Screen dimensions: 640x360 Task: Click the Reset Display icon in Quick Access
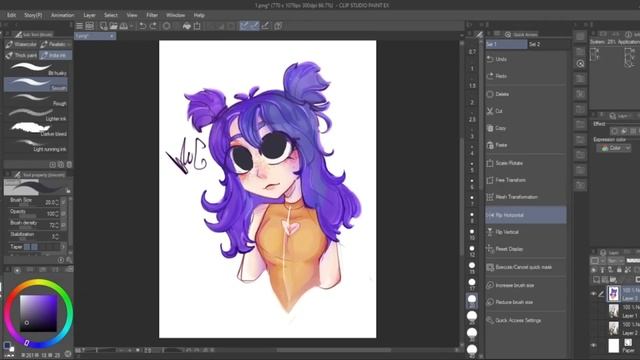click(490, 249)
